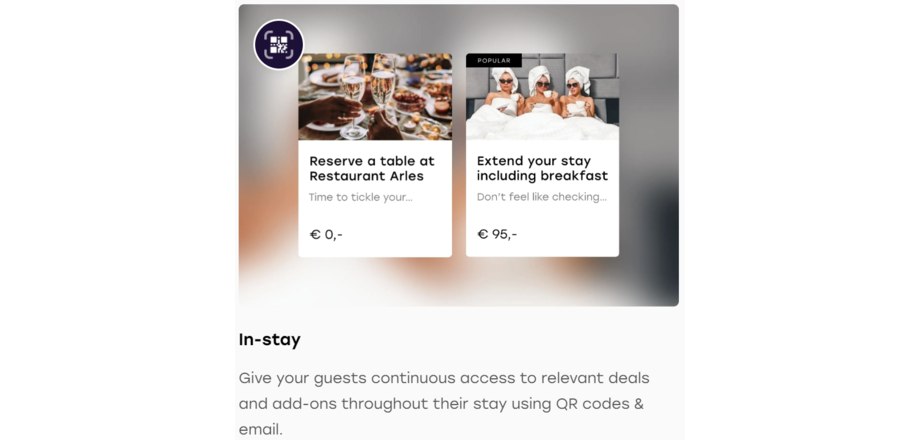920x440 pixels.
Task: Click the QR code scanner icon
Action: coord(279,45)
